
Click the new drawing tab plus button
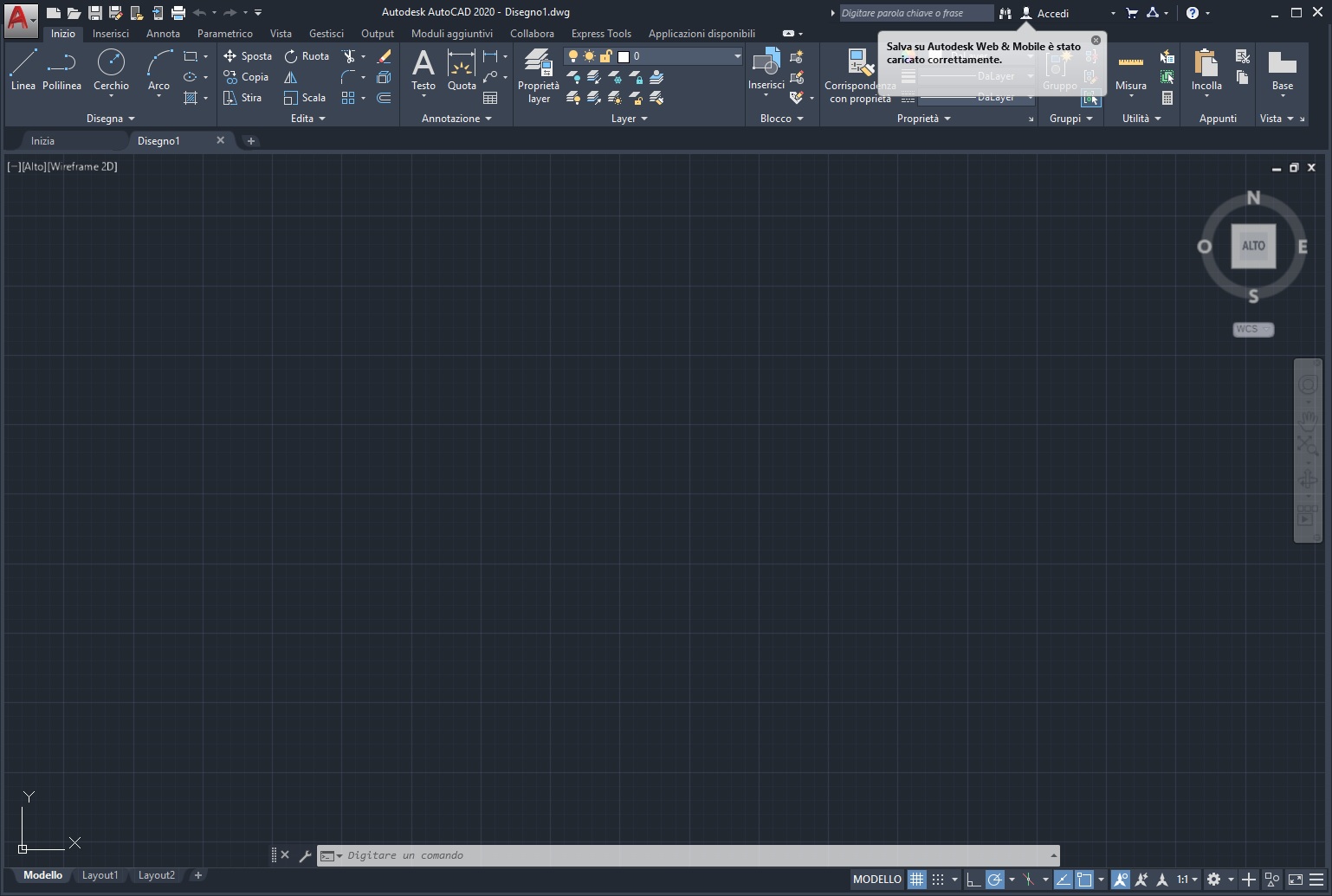click(x=251, y=140)
